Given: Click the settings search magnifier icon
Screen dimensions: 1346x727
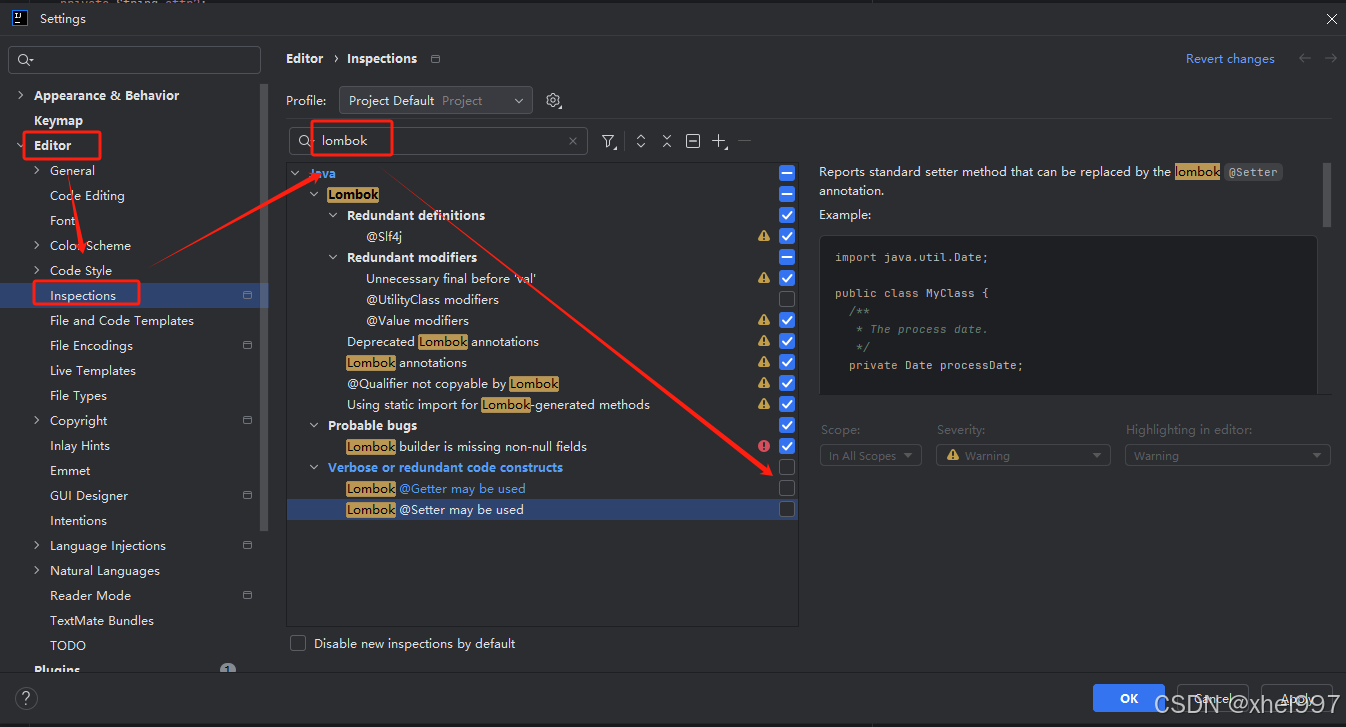Looking at the screenshot, I should coord(24,60).
